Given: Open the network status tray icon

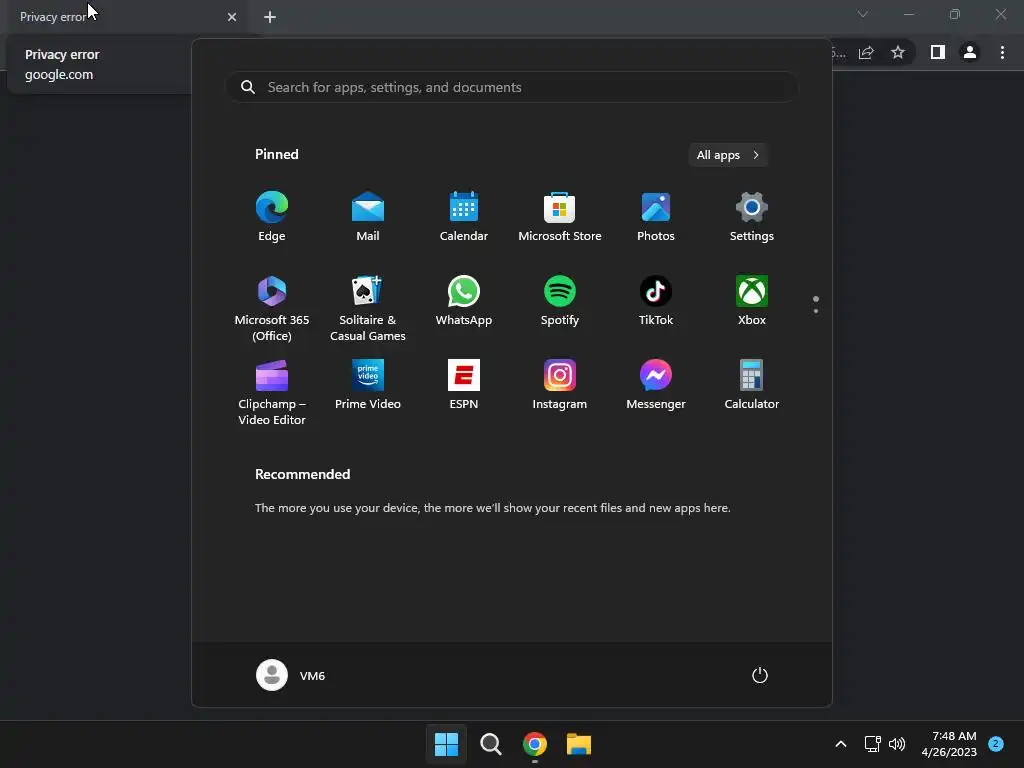Looking at the screenshot, I should [872, 744].
